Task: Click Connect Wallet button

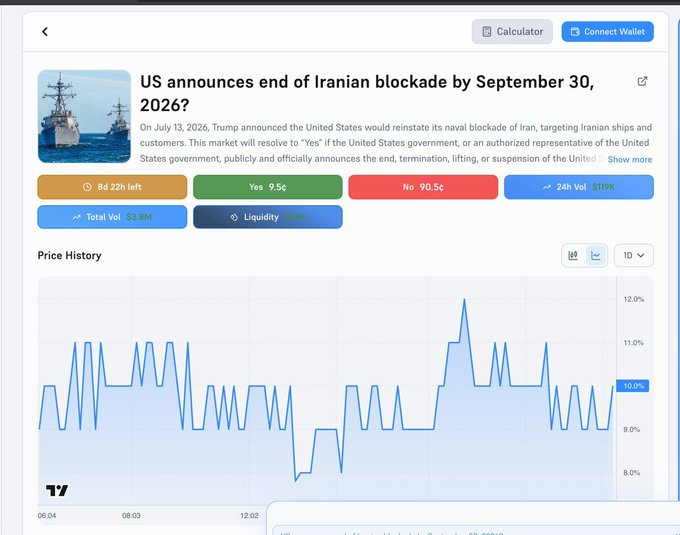Action: tap(608, 32)
